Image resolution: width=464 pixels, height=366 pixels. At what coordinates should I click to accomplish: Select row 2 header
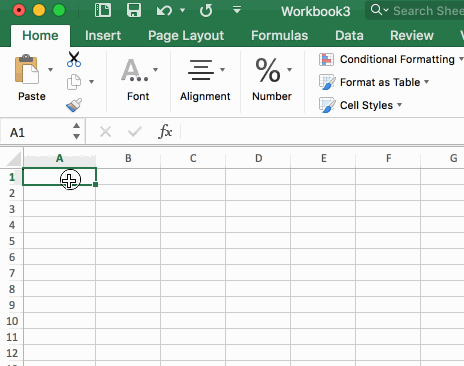point(12,193)
